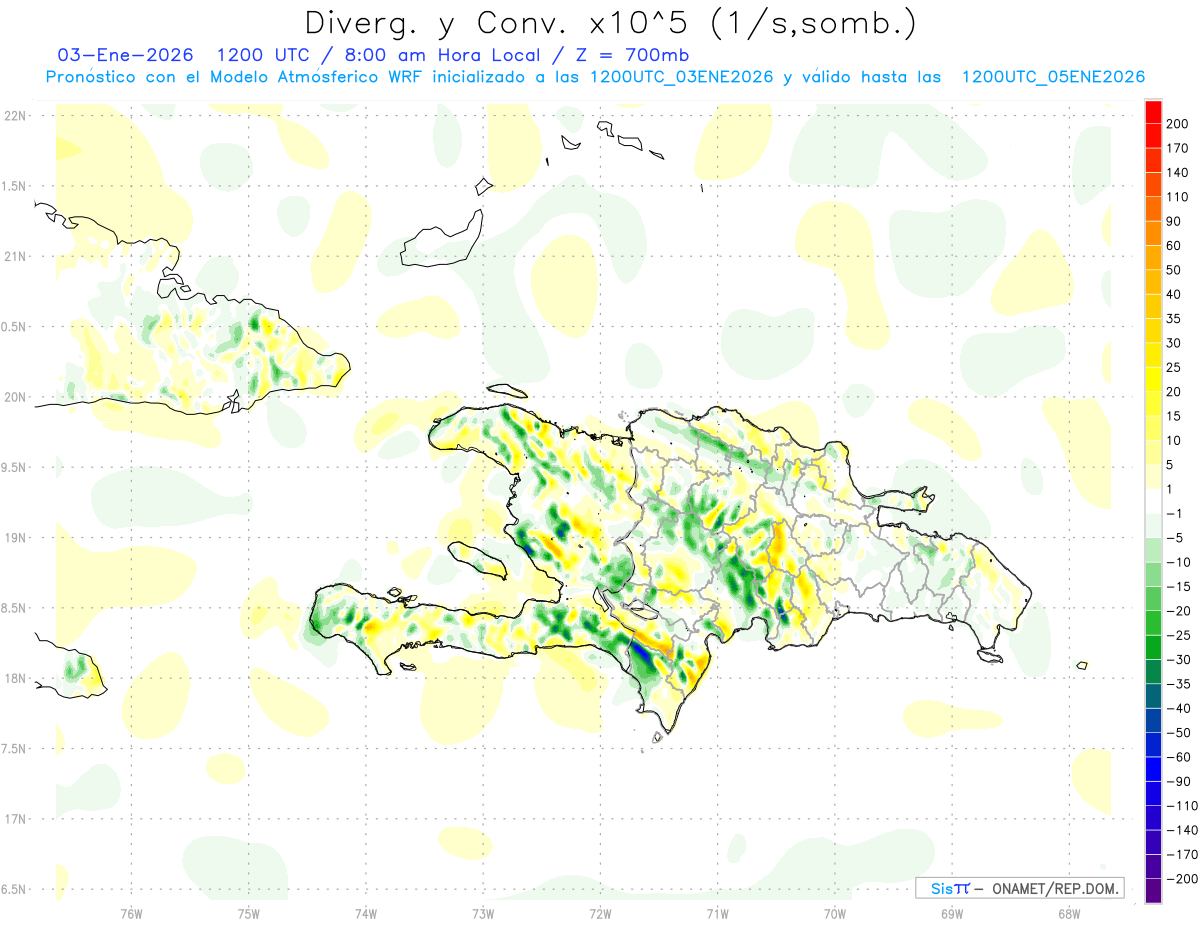Click the '1.5N' latitude label

15,186
